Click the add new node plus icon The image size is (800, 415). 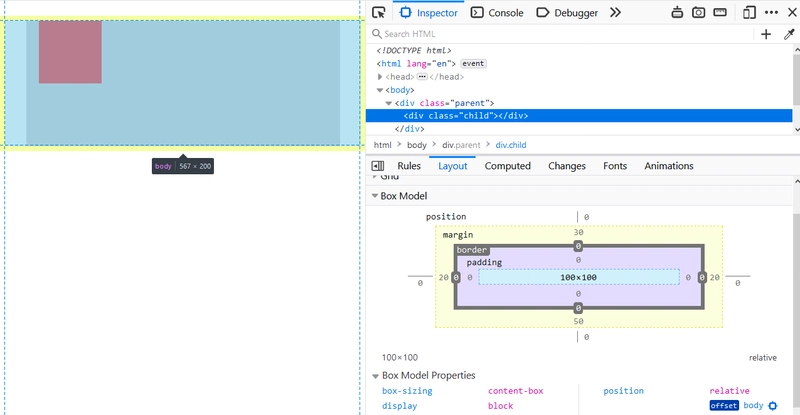coord(766,34)
